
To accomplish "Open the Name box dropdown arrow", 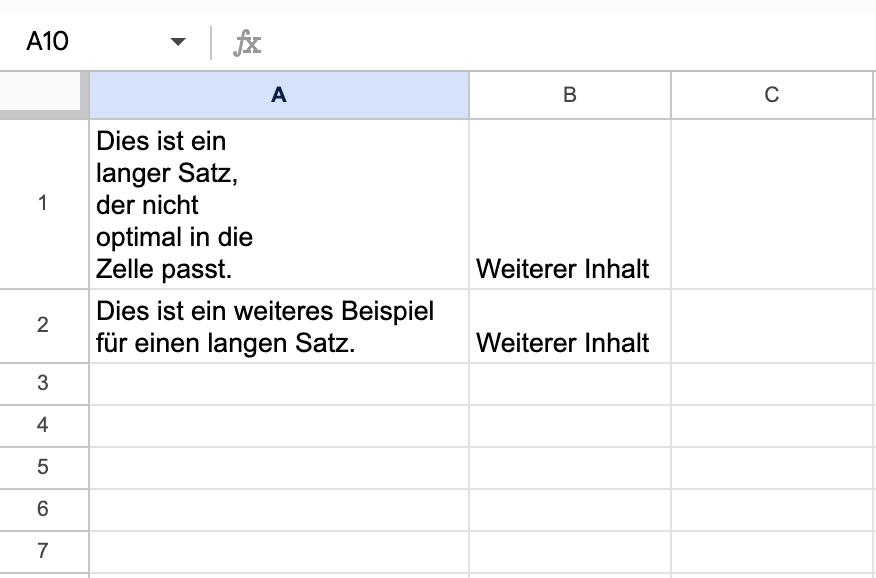I will click(178, 42).
